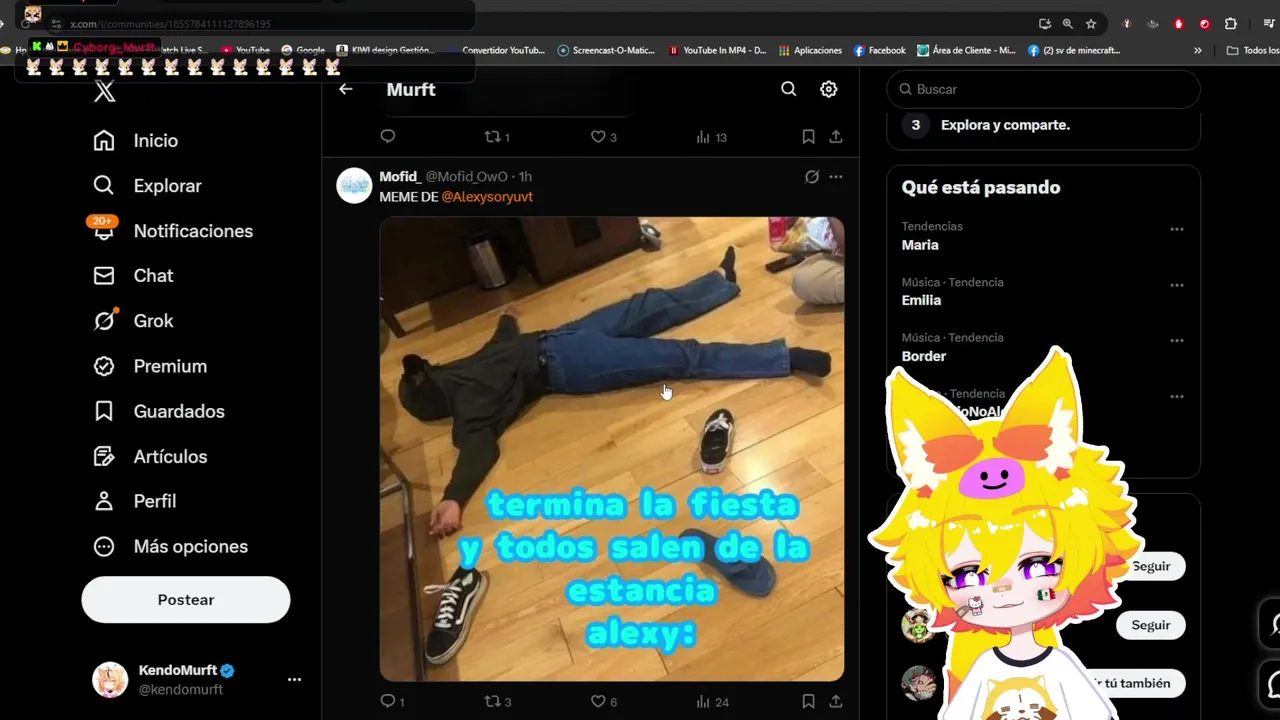
Task: Open the KendoMurft account menu dots
Action: [x=294, y=680]
